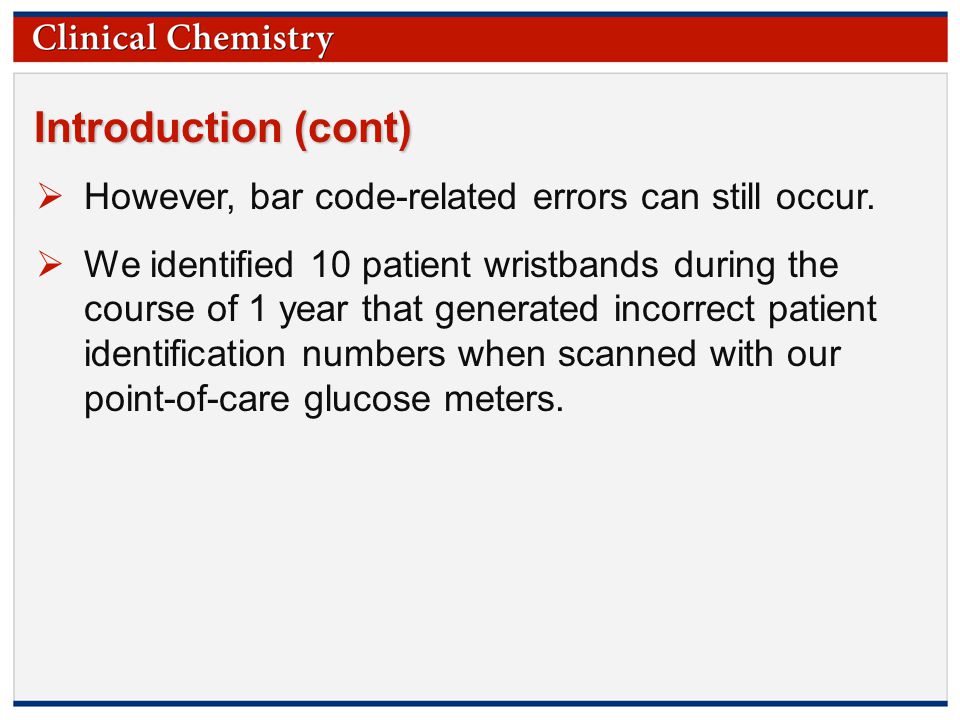The width and height of the screenshot is (960, 720).
Task: Click the phrase point-of-care
Action: [x=187, y=400]
